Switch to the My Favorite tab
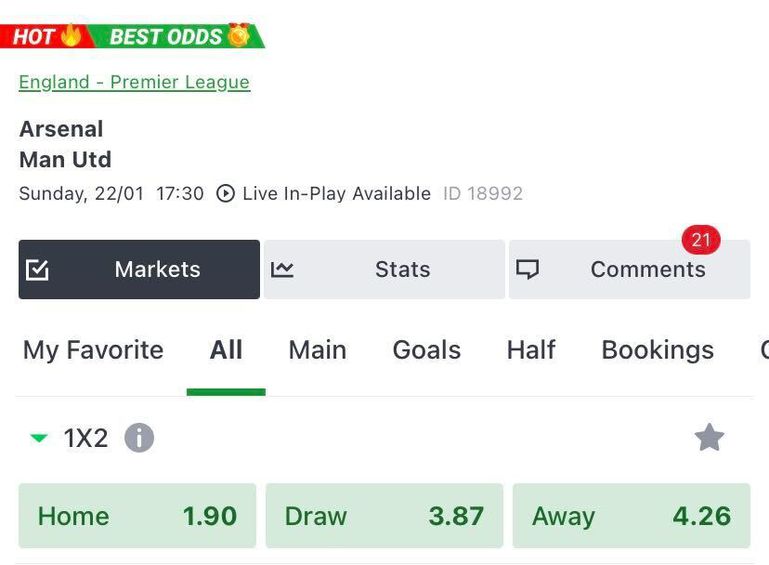The width and height of the screenshot is (769, 565). (93, 350)
